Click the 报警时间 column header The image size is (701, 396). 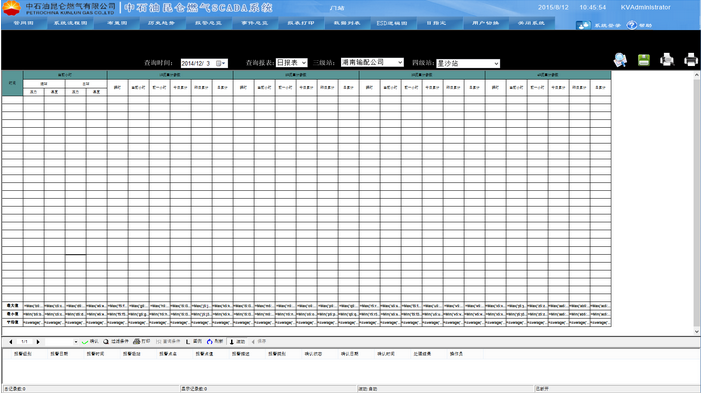95,354
